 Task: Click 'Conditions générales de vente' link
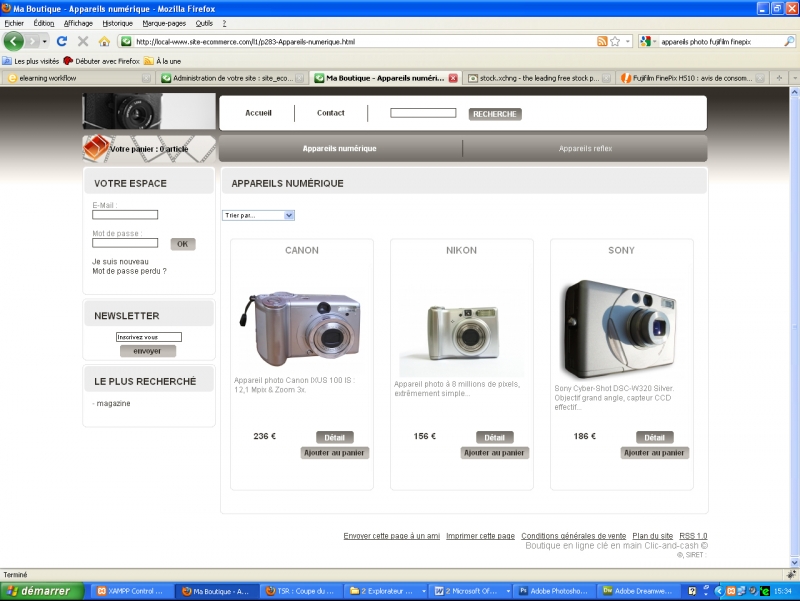573,536
